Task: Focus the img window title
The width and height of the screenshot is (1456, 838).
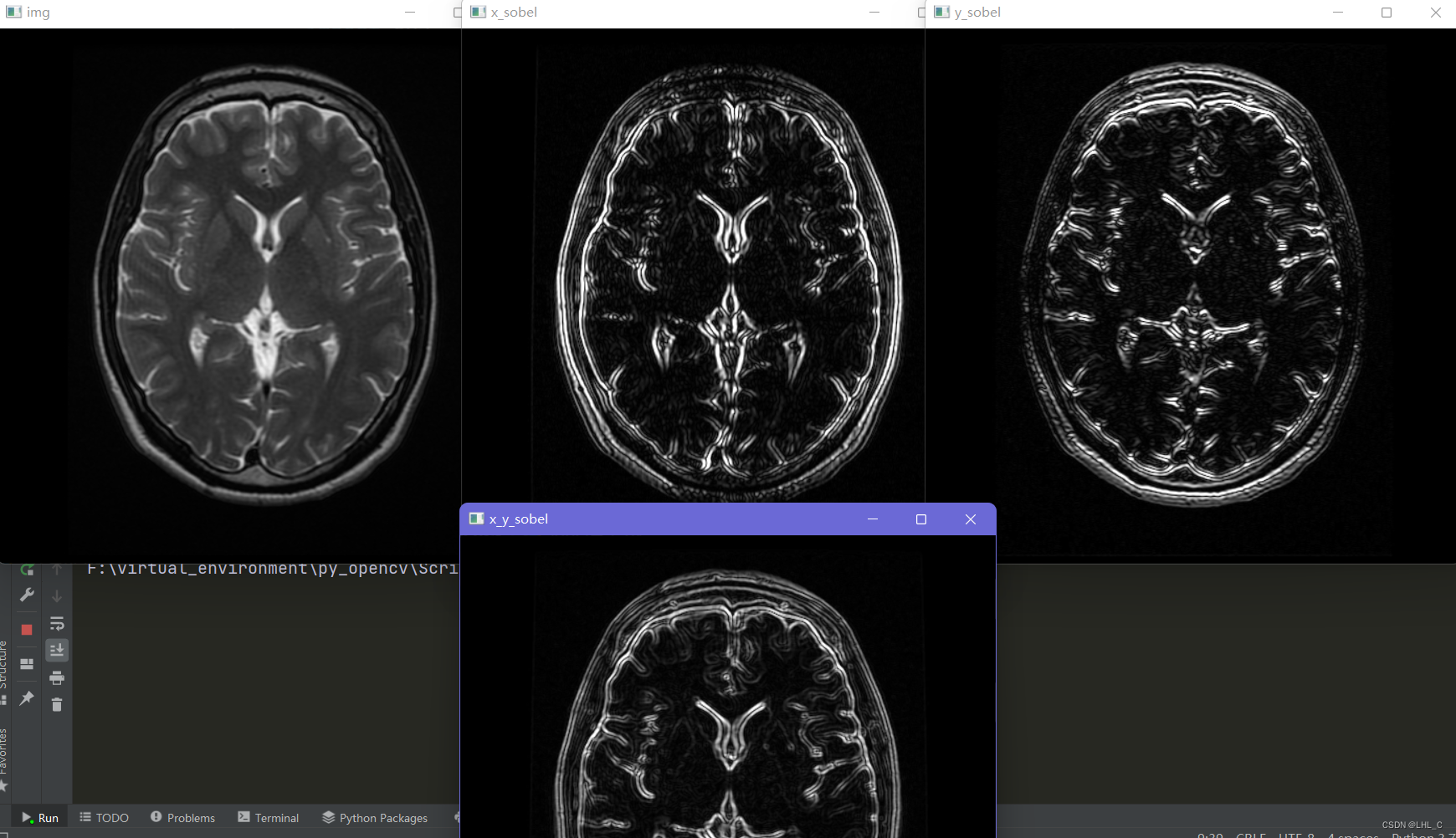Action: 38,13
